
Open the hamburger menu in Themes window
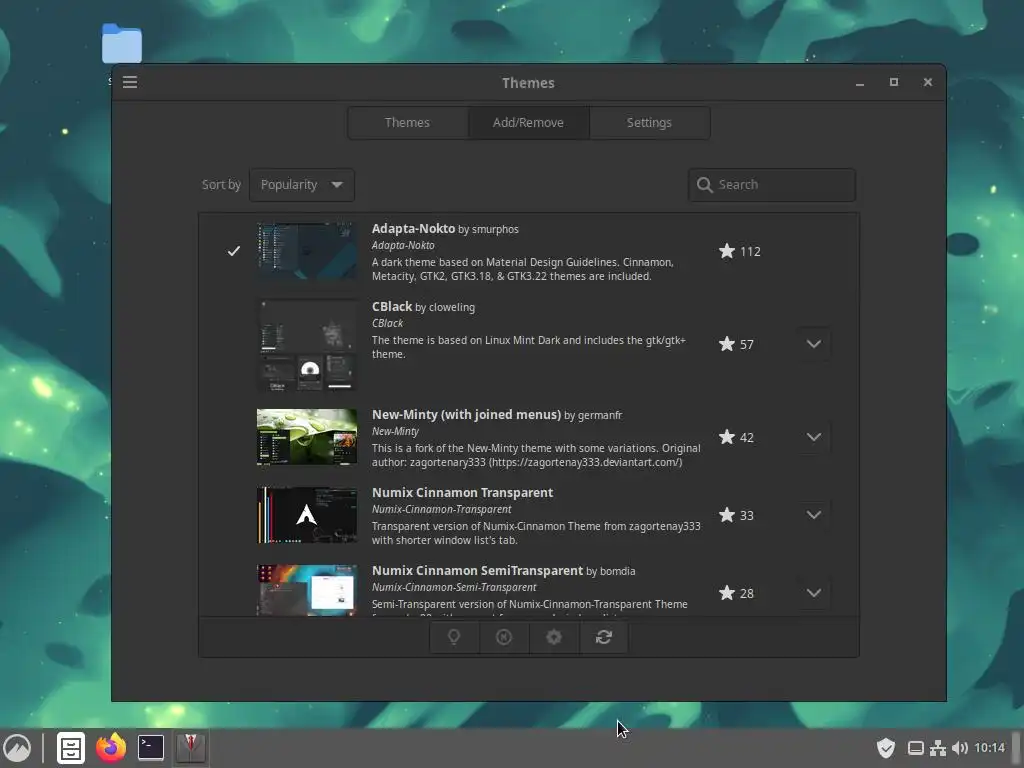coord(130,82)
